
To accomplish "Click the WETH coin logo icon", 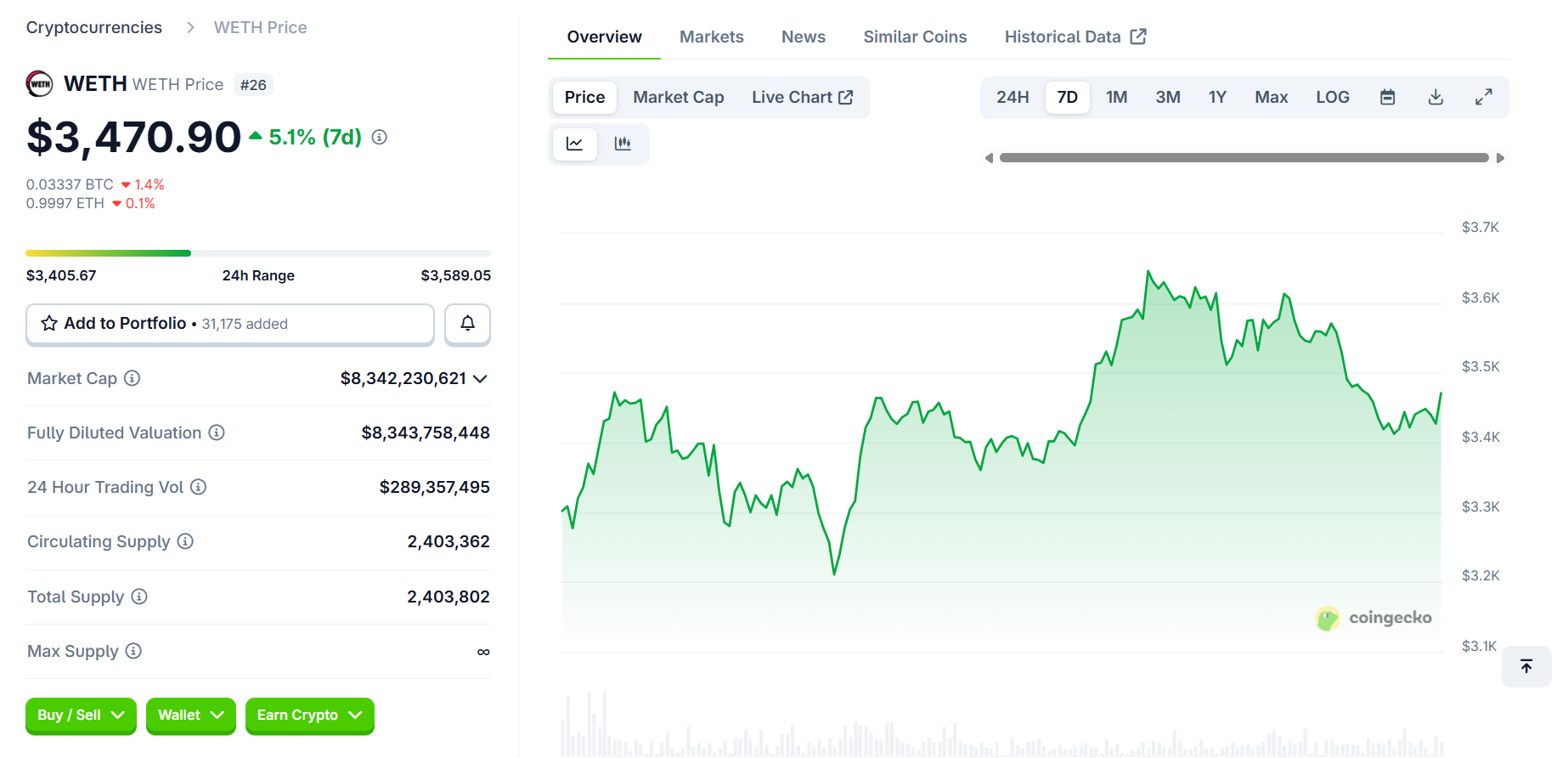I will [39, 84].
